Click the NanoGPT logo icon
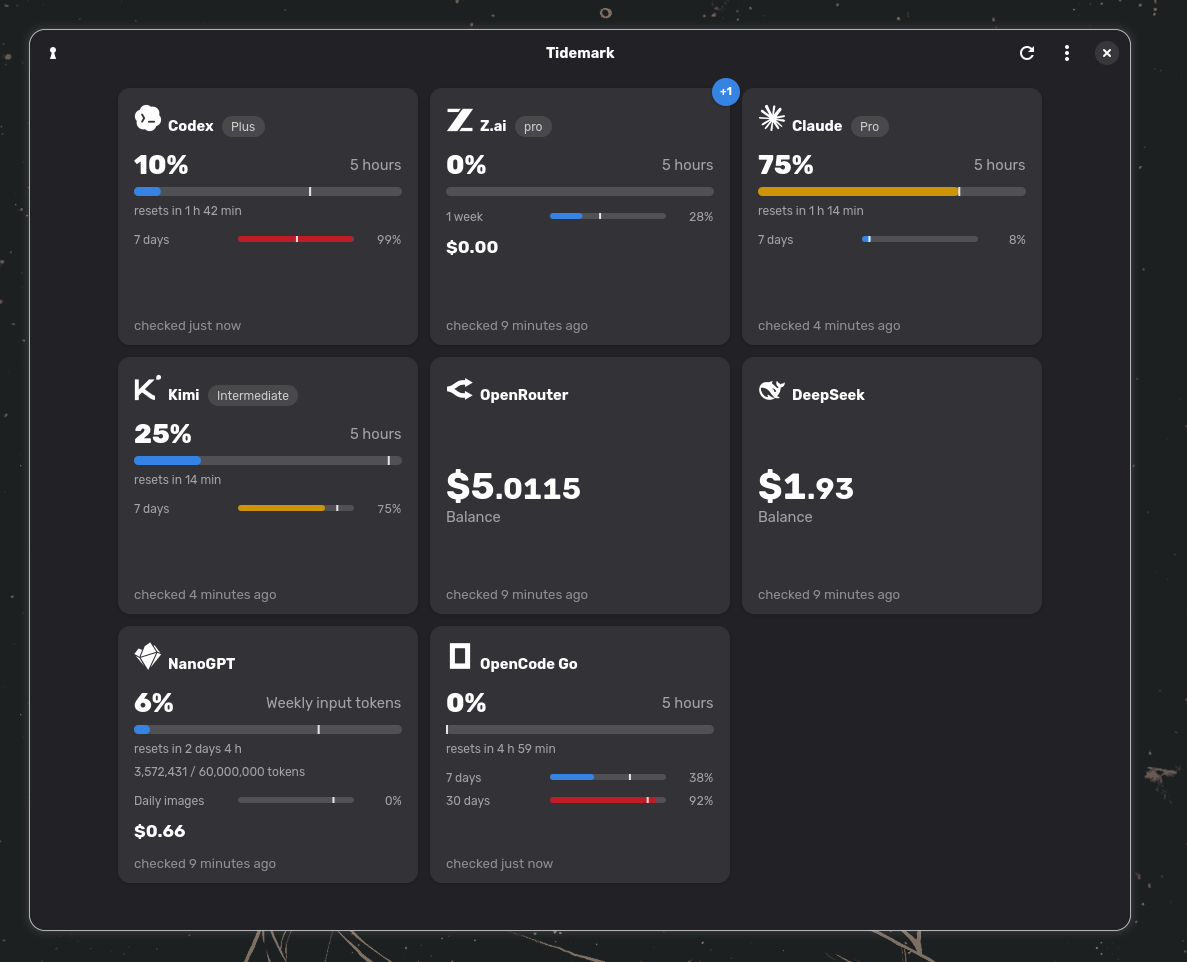Screen dimensions: 1187x962 pos(148,656)
